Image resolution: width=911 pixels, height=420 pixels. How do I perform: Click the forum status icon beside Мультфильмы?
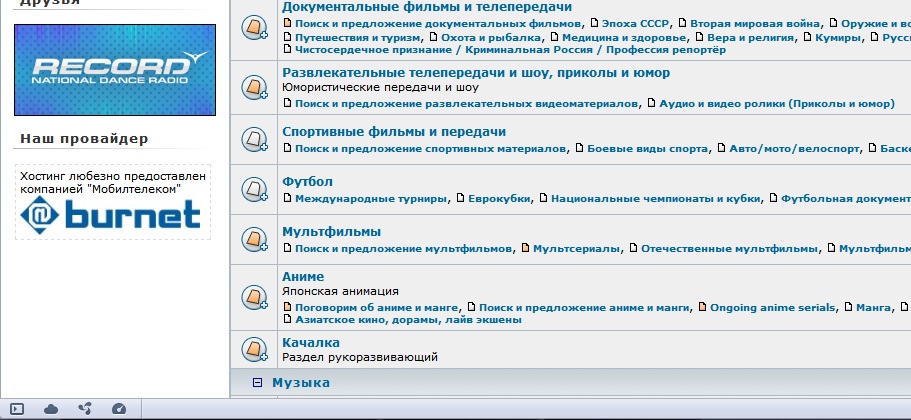pos(254,239)
